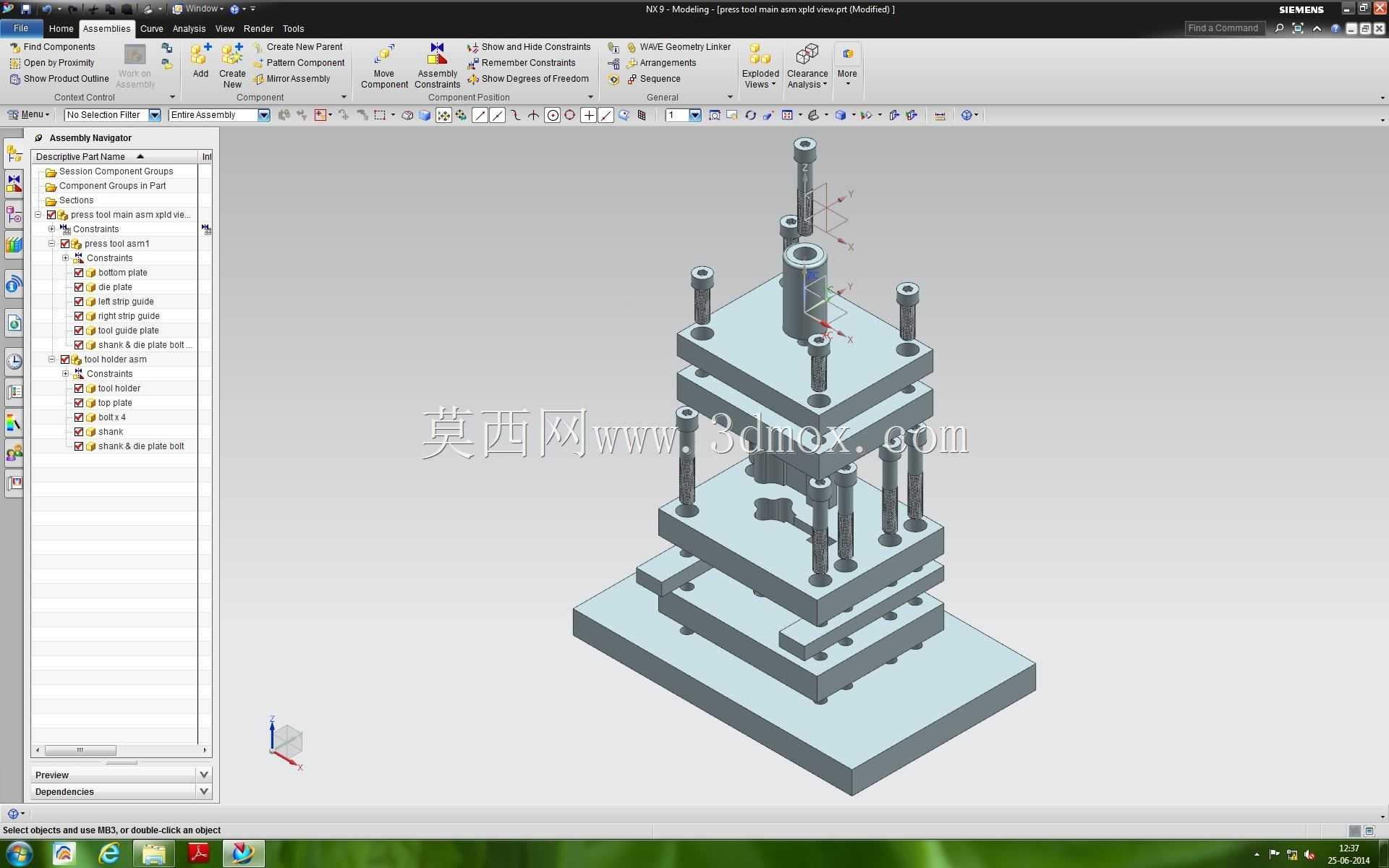Toggle the top plate checkbox

79,403
